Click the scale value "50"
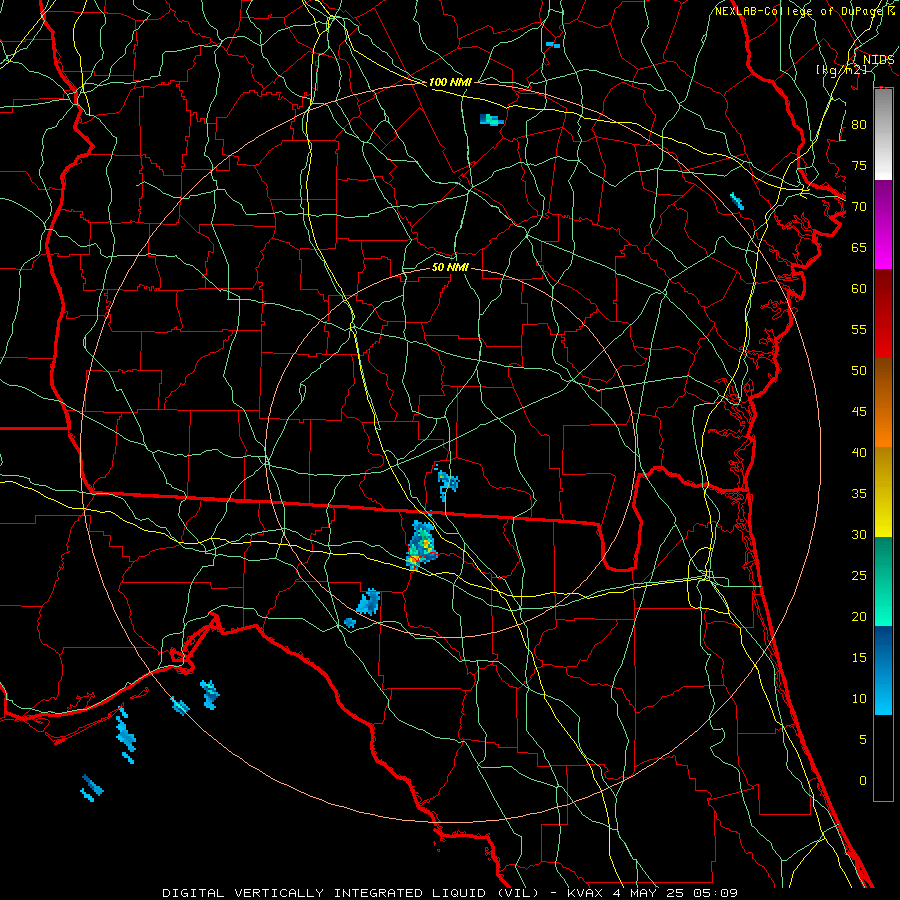Image resolution: width=900 pixels, height=900 pixels. point(859,370)
